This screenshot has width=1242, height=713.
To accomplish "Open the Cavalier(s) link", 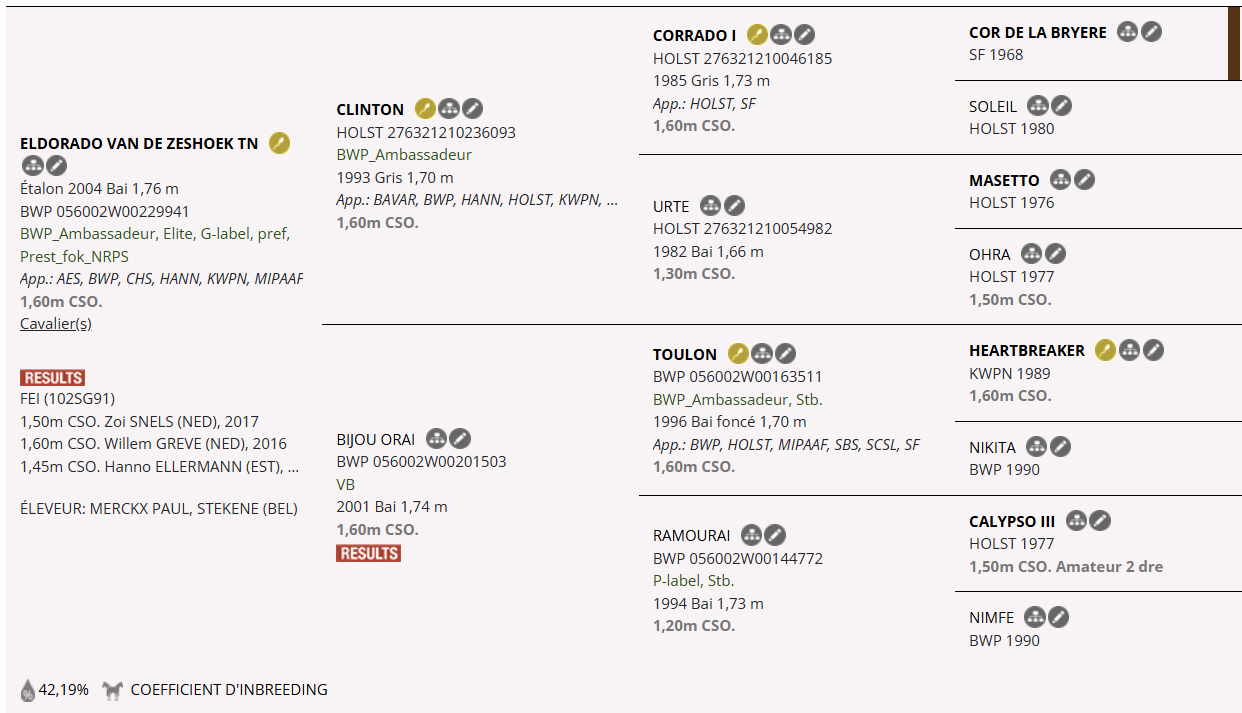I will click(56, 324).
